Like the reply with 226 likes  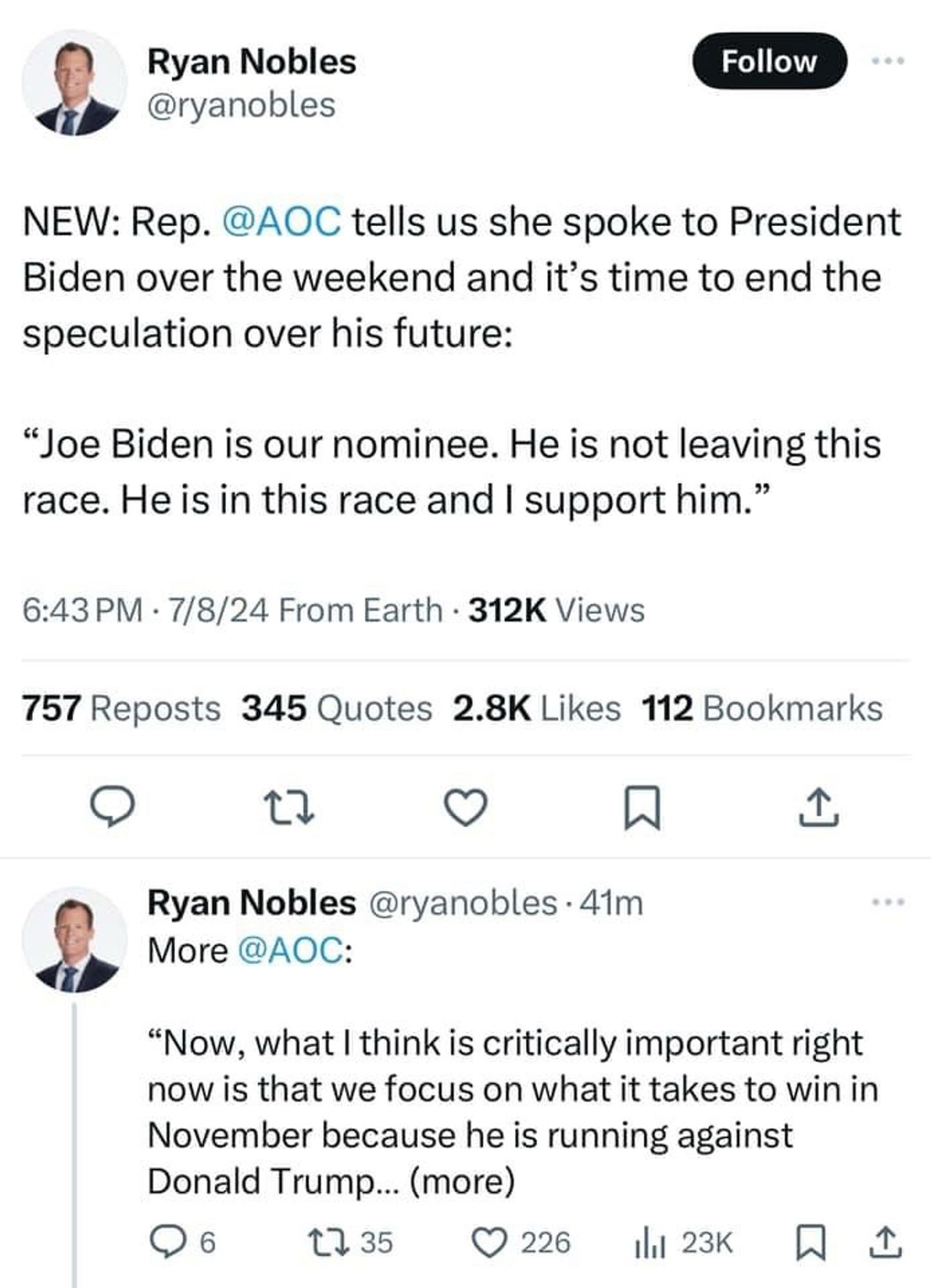click(x=522, y=1242)
